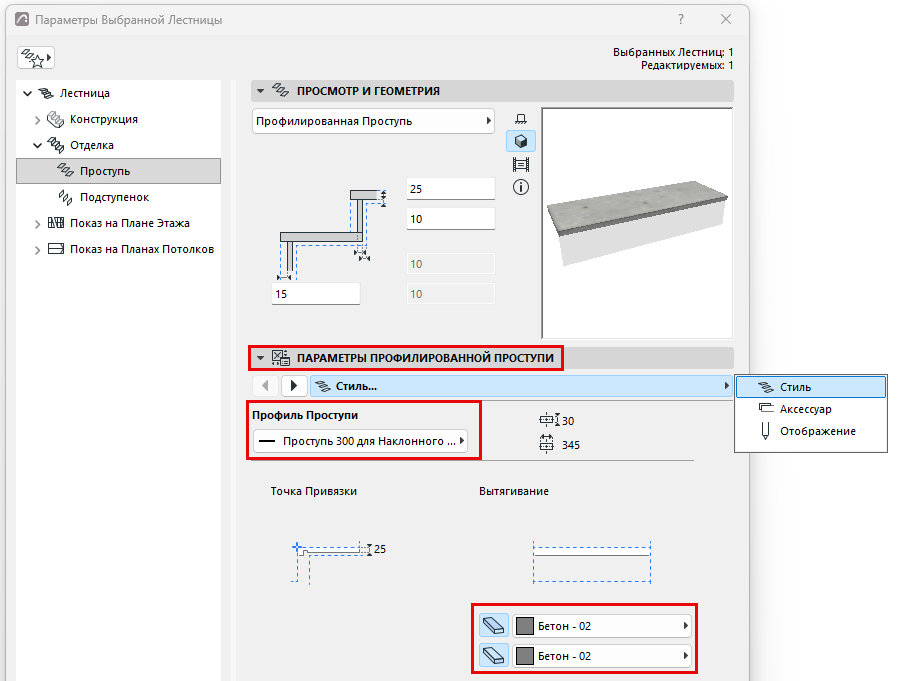Viewport: 898px width, 681px height.
Task: Toggle the bottom surface override icon for Бетон - 02
Action: [494, 656]
